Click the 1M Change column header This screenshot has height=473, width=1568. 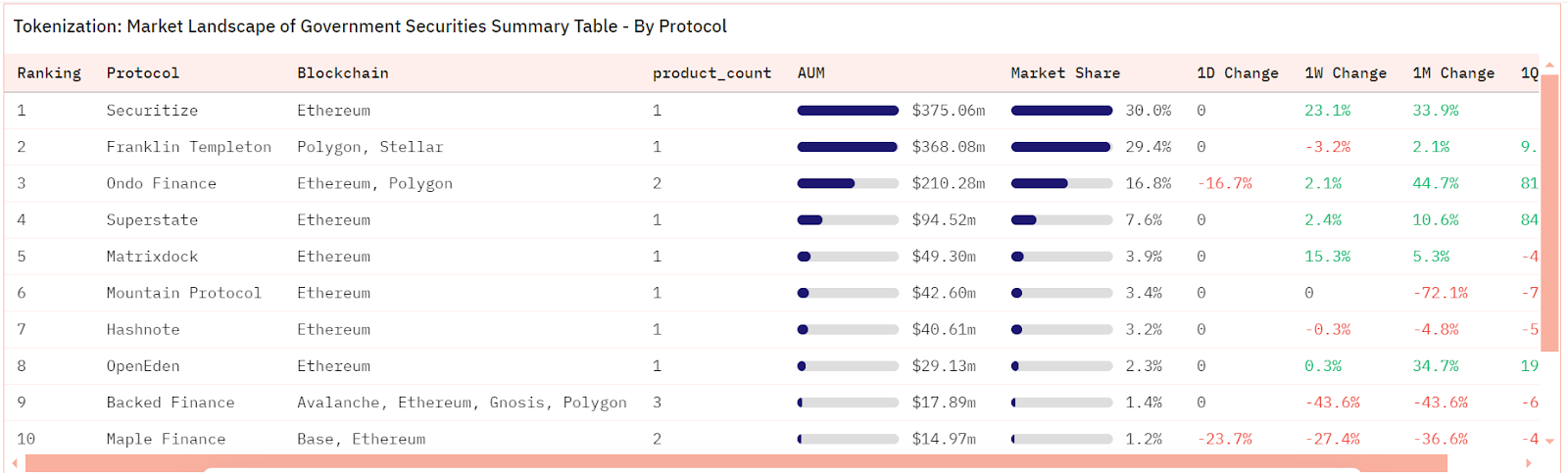tap(1453, 73)
